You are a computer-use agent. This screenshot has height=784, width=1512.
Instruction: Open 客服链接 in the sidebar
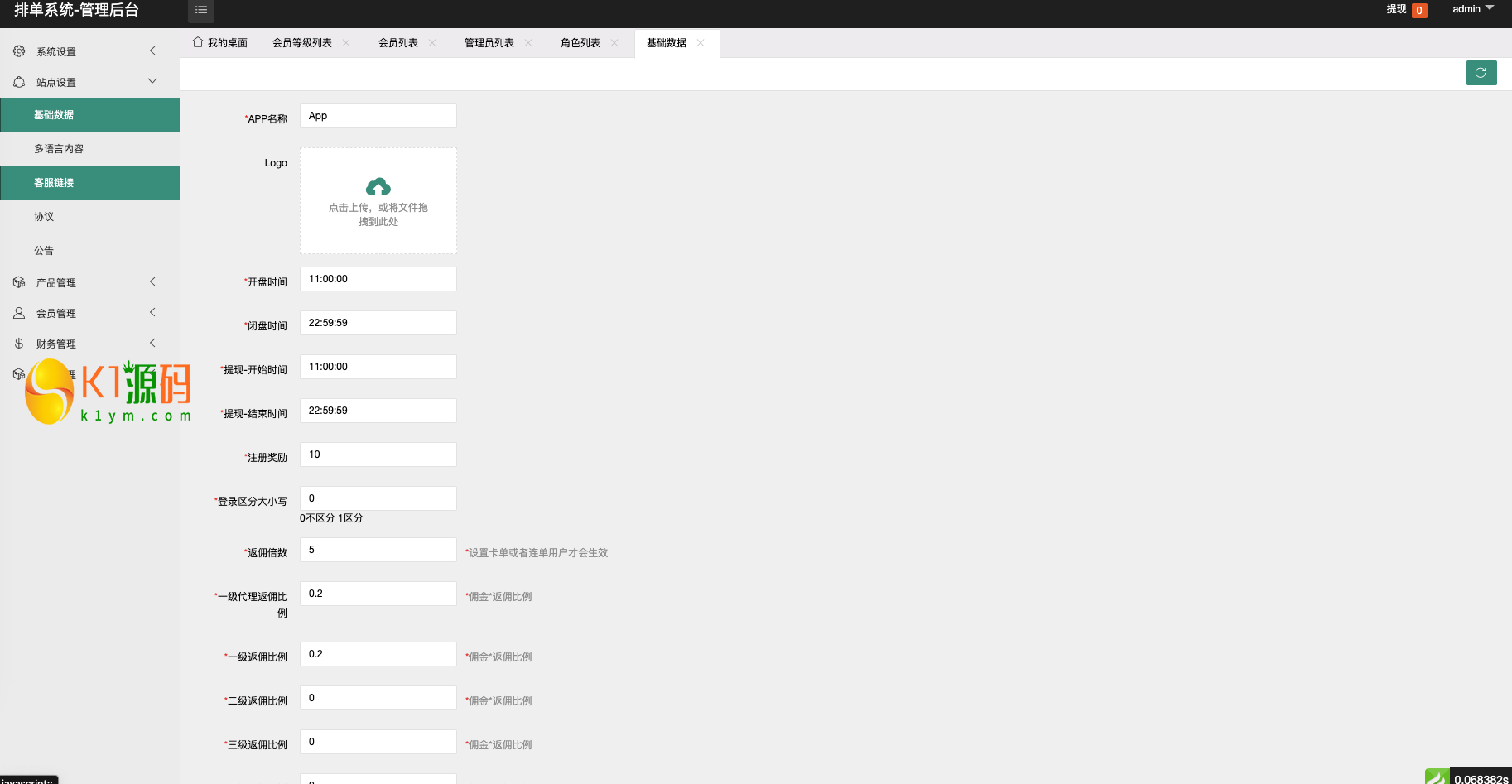coord(89,183)
